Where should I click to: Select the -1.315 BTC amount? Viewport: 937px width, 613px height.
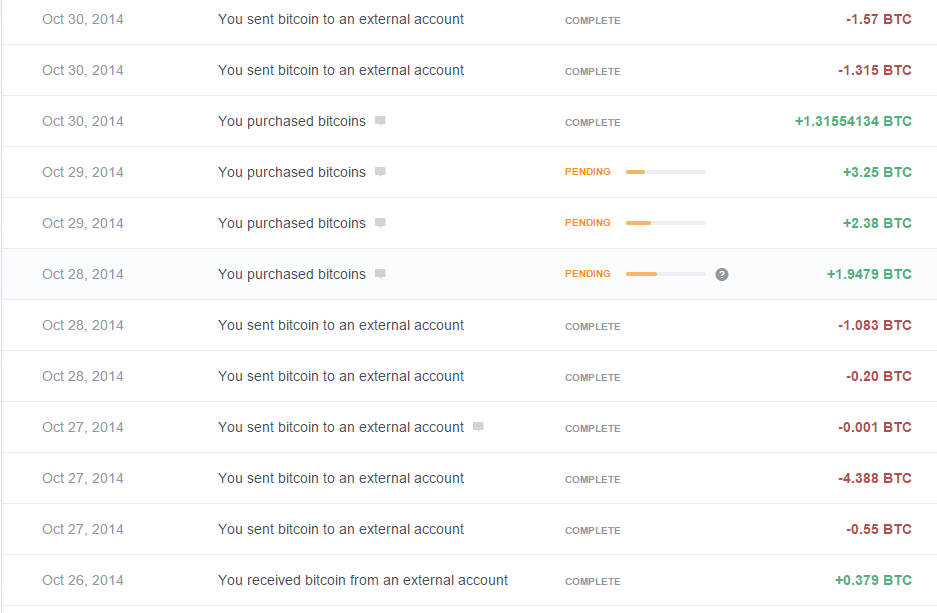(x=874, y=70)
